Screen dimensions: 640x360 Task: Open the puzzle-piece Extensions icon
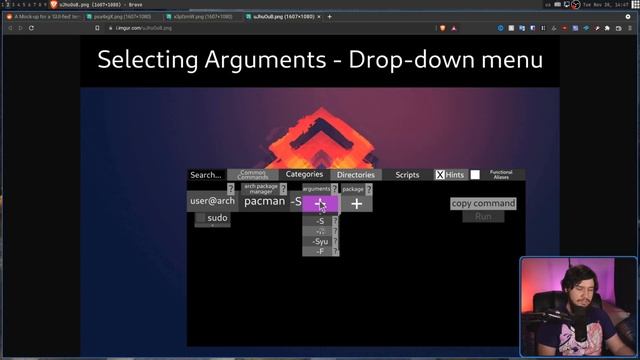tap(607, 28)
